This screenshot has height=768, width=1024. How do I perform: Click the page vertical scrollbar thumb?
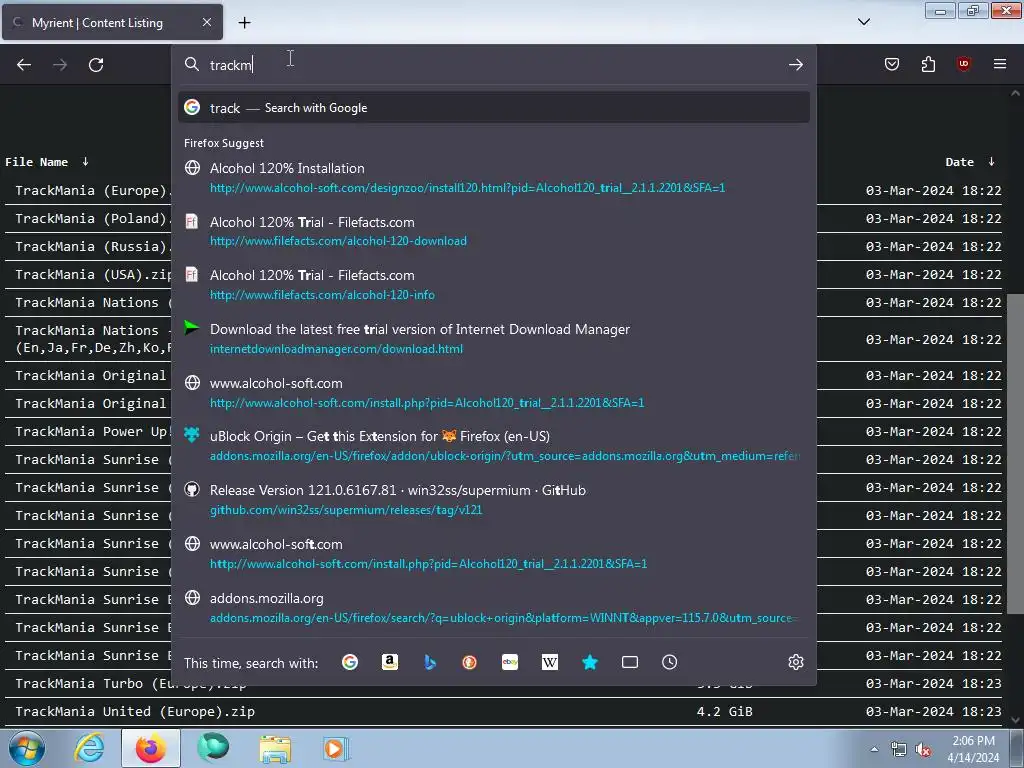pos(1015,453)
